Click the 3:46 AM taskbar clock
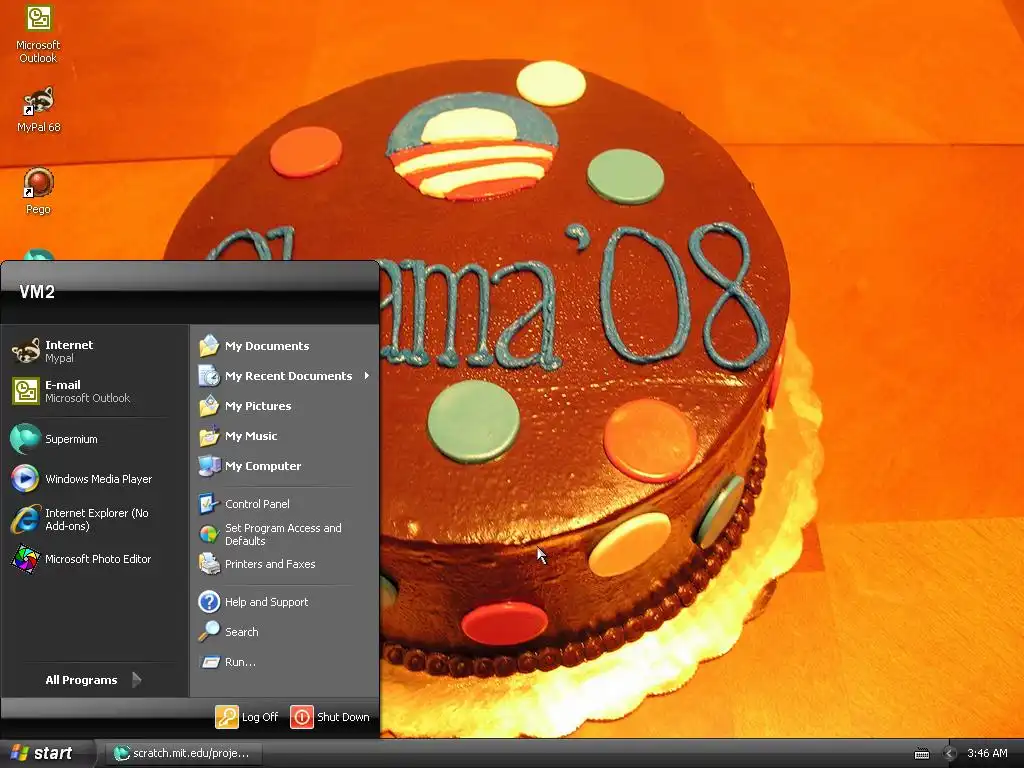This screenshot has height=768, width=1024. pos(987,754)
